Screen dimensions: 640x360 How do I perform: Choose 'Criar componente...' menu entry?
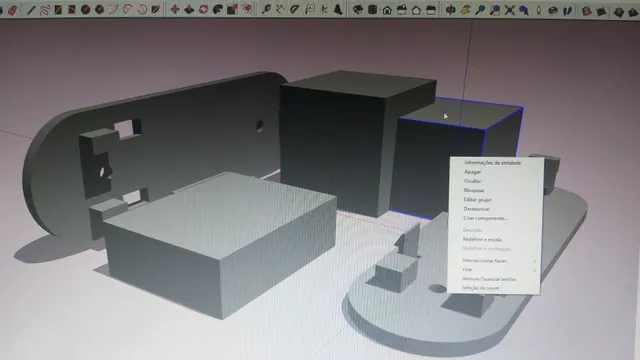tap(485, 218)
